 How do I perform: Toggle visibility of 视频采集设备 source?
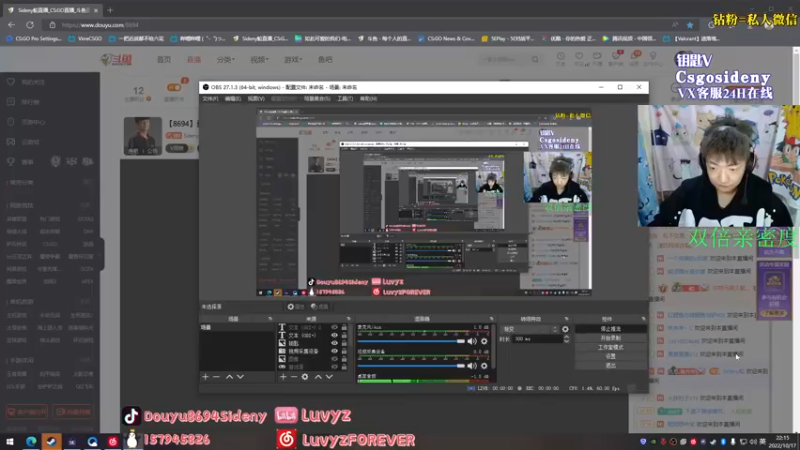[334, 351]
